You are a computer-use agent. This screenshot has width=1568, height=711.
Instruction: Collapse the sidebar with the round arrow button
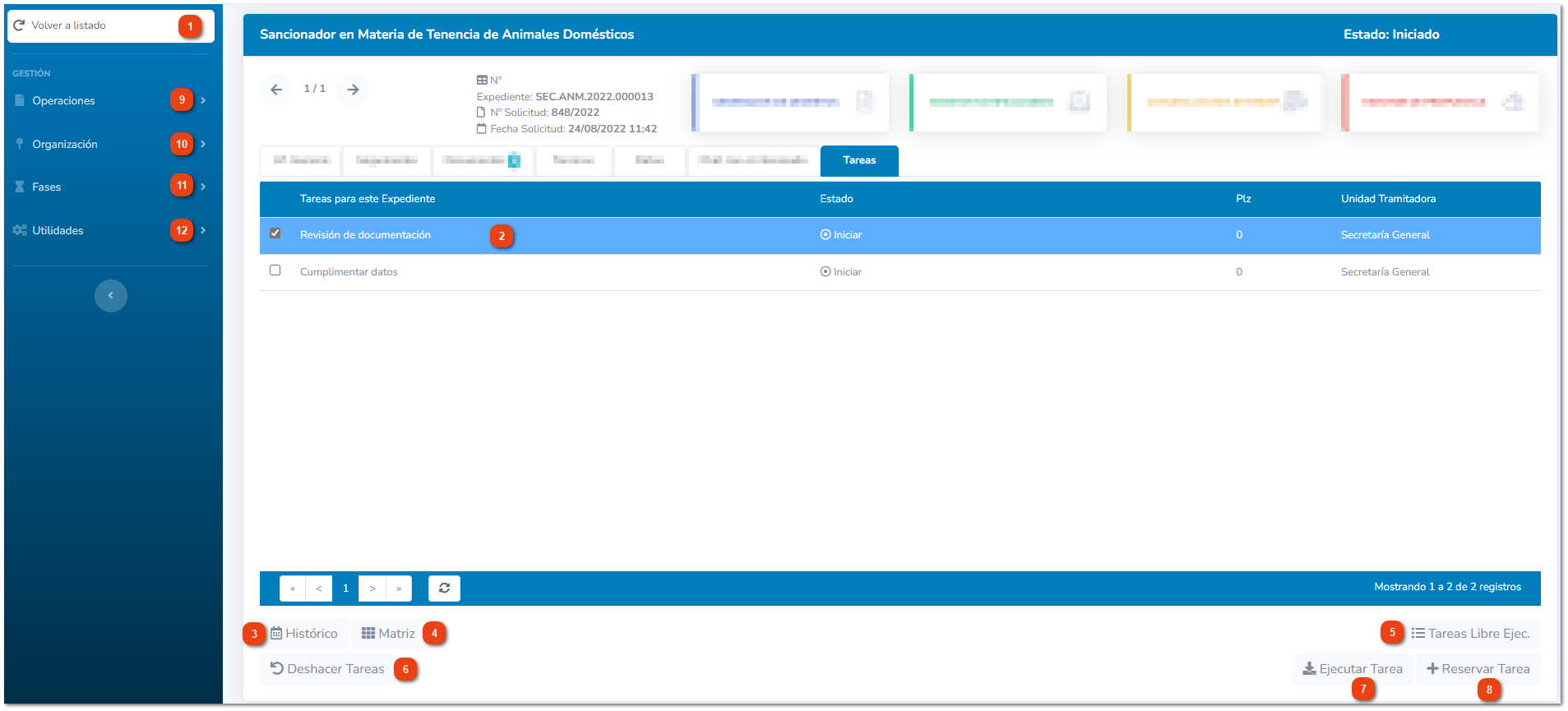coord(111,296)
